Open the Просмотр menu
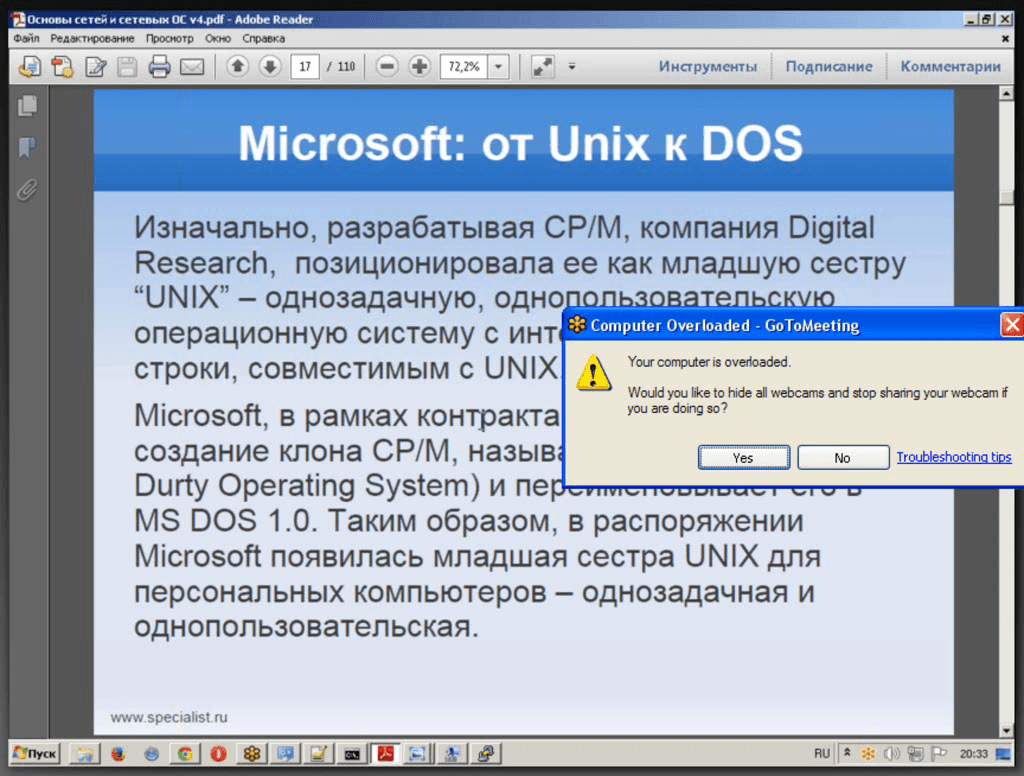This screenshot has width=1024, height=776. click(170, 39)
